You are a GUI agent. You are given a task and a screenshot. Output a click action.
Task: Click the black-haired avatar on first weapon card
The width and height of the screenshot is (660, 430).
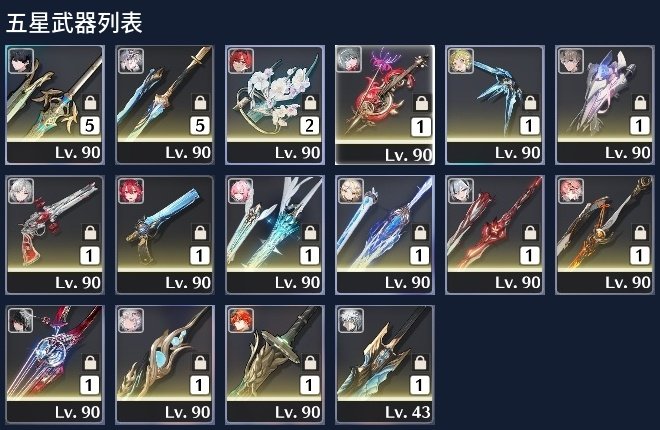click(x=21, y=61)
